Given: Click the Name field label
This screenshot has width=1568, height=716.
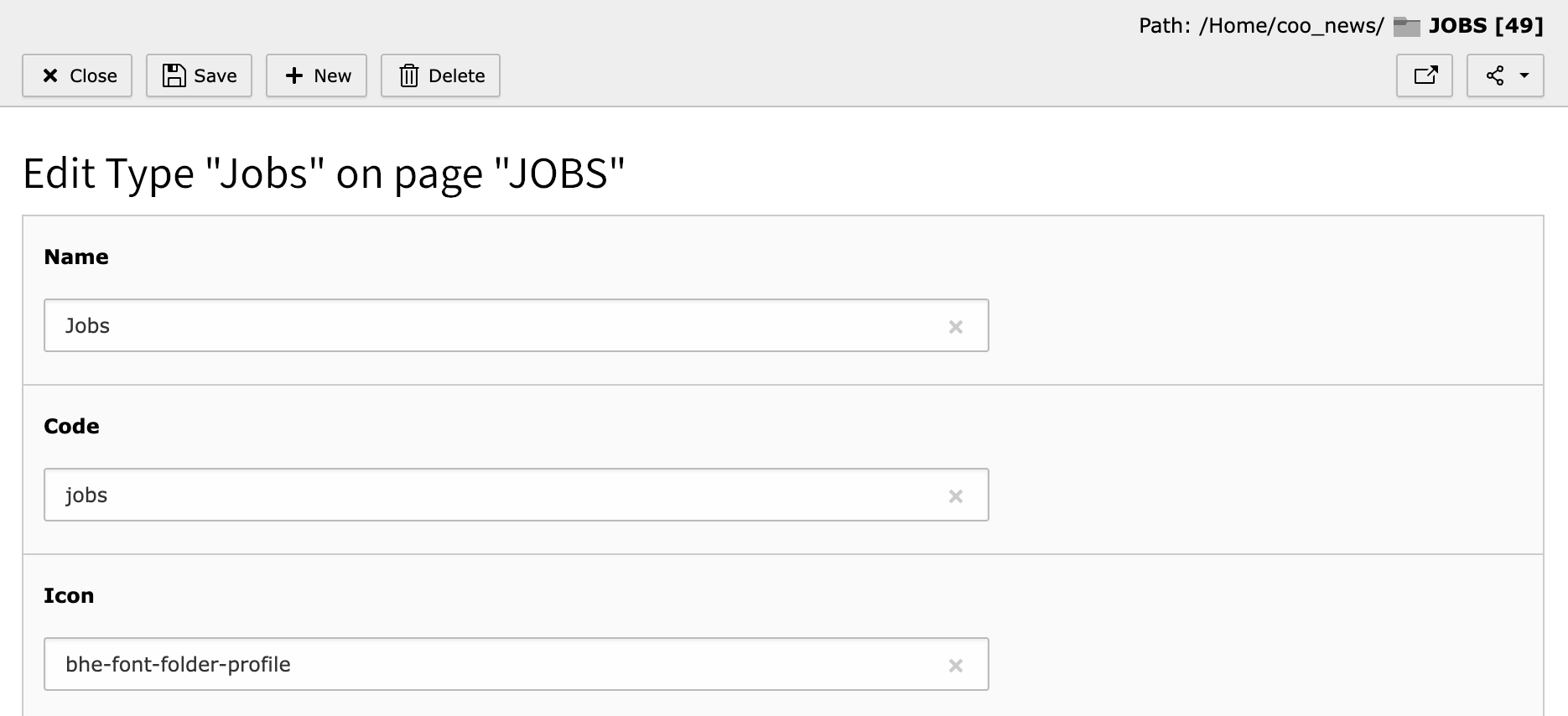Looking at the screenshot, I should pyautogui.click(x=76, y=257).
